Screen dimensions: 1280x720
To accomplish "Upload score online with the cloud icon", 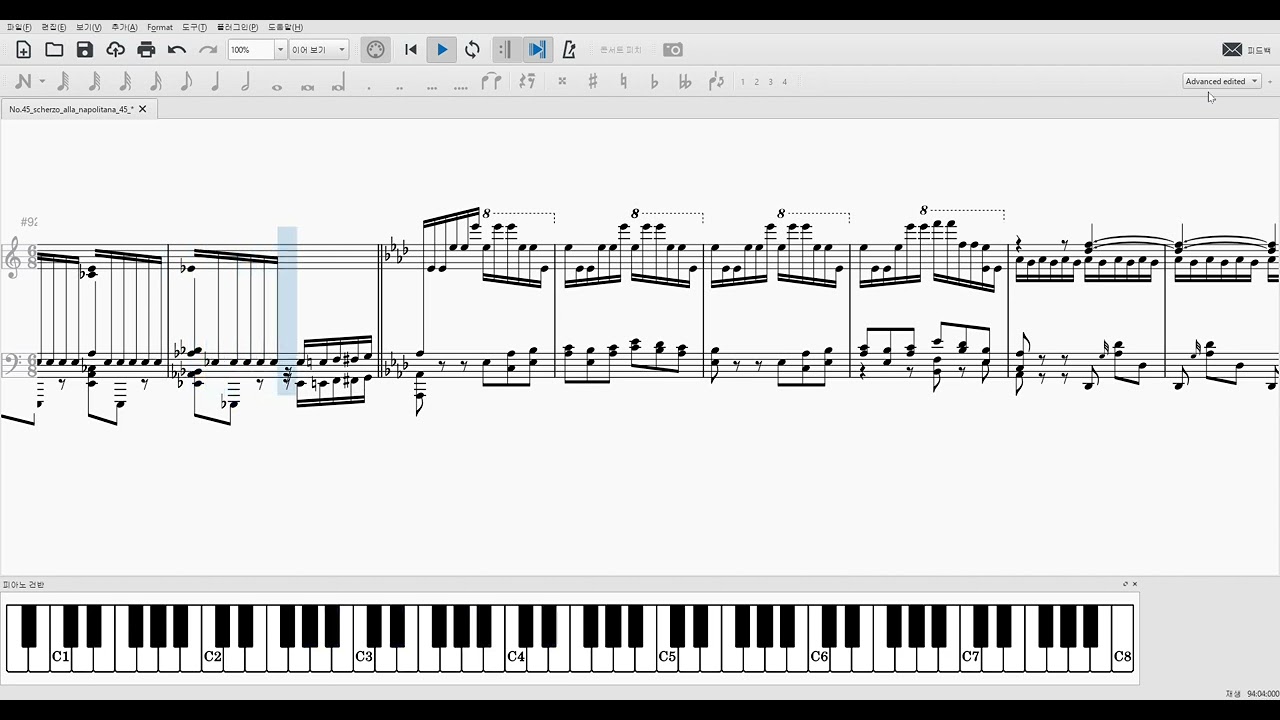I will pos(116,49).
